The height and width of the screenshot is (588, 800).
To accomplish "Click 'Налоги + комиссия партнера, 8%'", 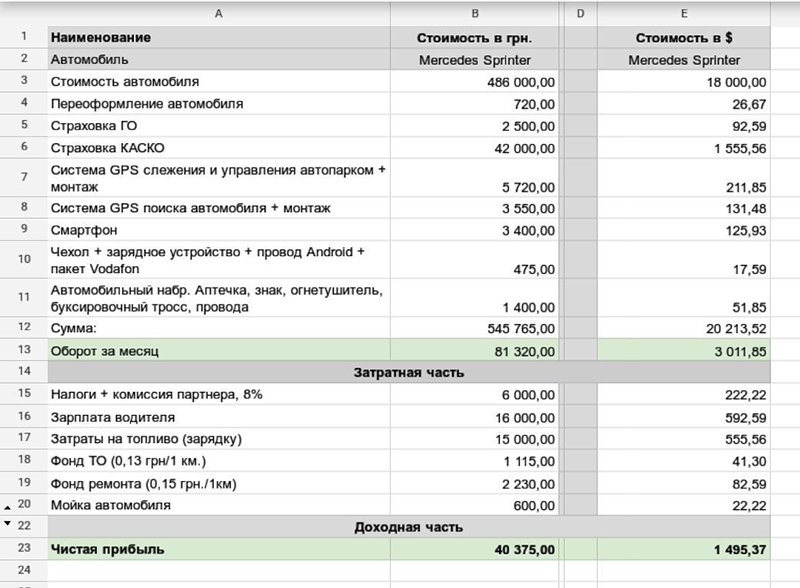I will tap(219, 394).
